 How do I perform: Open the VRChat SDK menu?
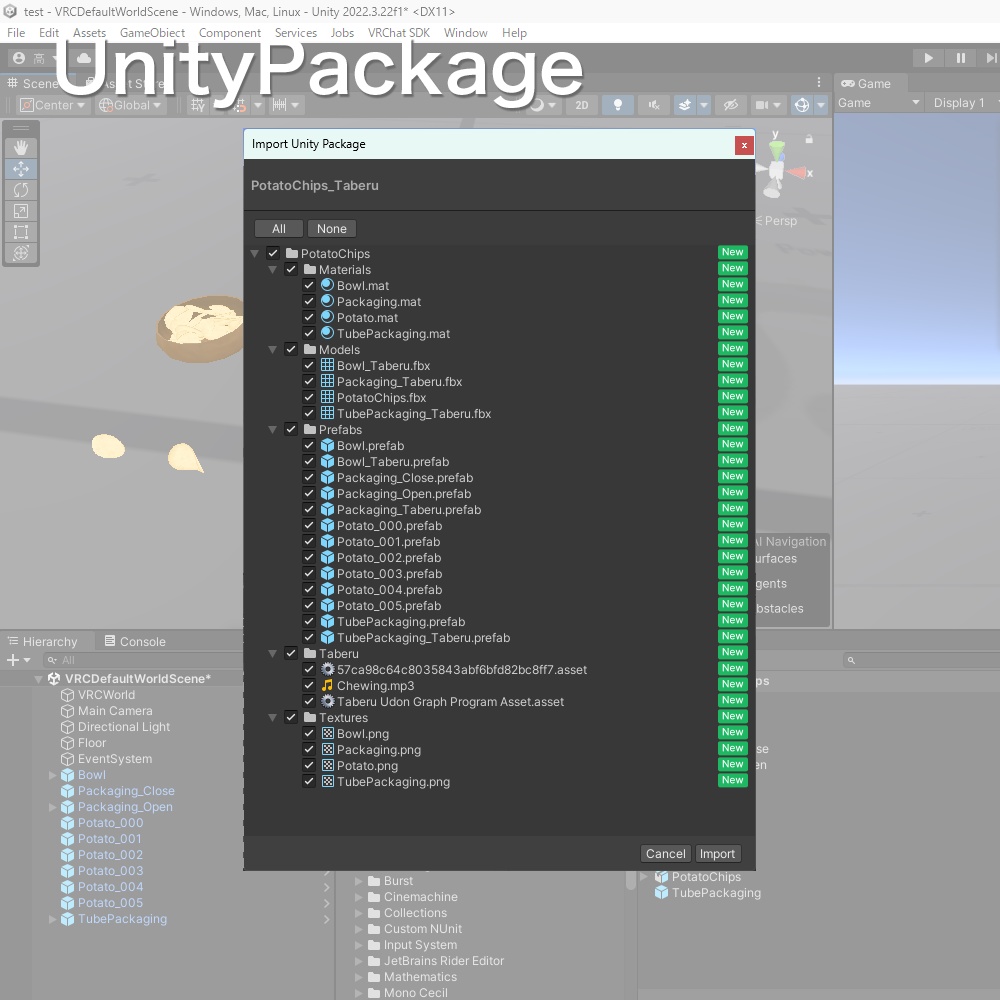tap(399, 33)
